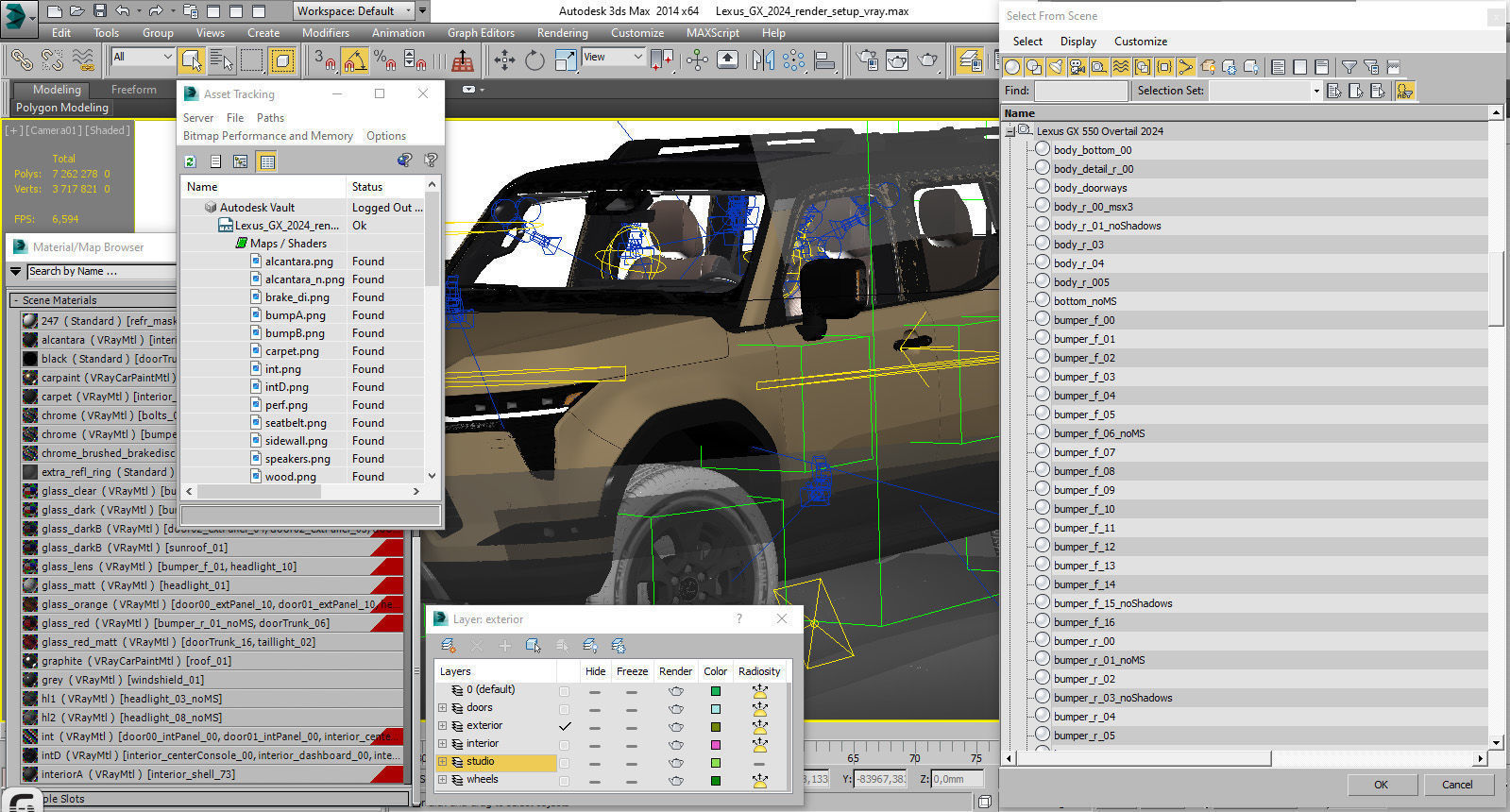
Task: Click OK in Select From Scene
Action: [1381, 785]
